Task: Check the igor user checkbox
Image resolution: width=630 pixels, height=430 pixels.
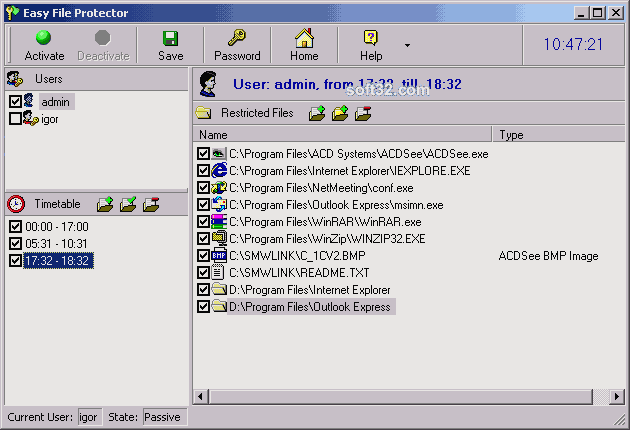Action: [15, 119]
